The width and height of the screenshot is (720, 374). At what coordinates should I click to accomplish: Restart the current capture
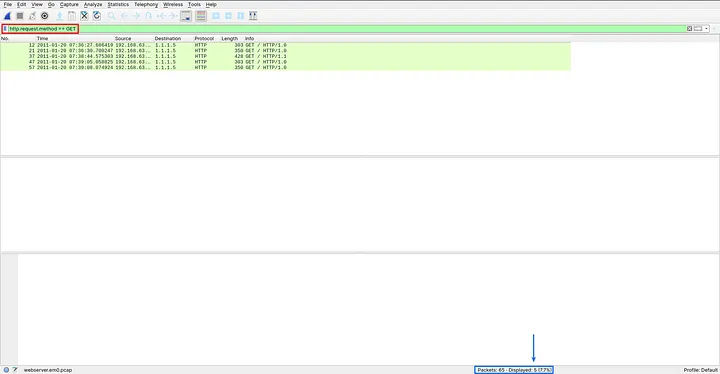coord(32,16)
